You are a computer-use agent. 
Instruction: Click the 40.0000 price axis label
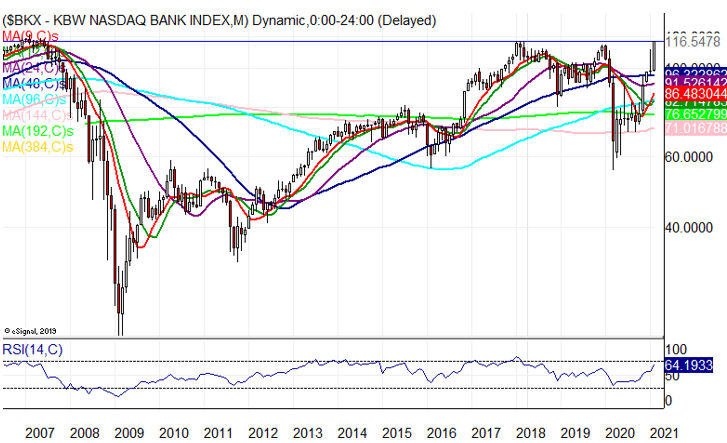(x=689, y=227)
